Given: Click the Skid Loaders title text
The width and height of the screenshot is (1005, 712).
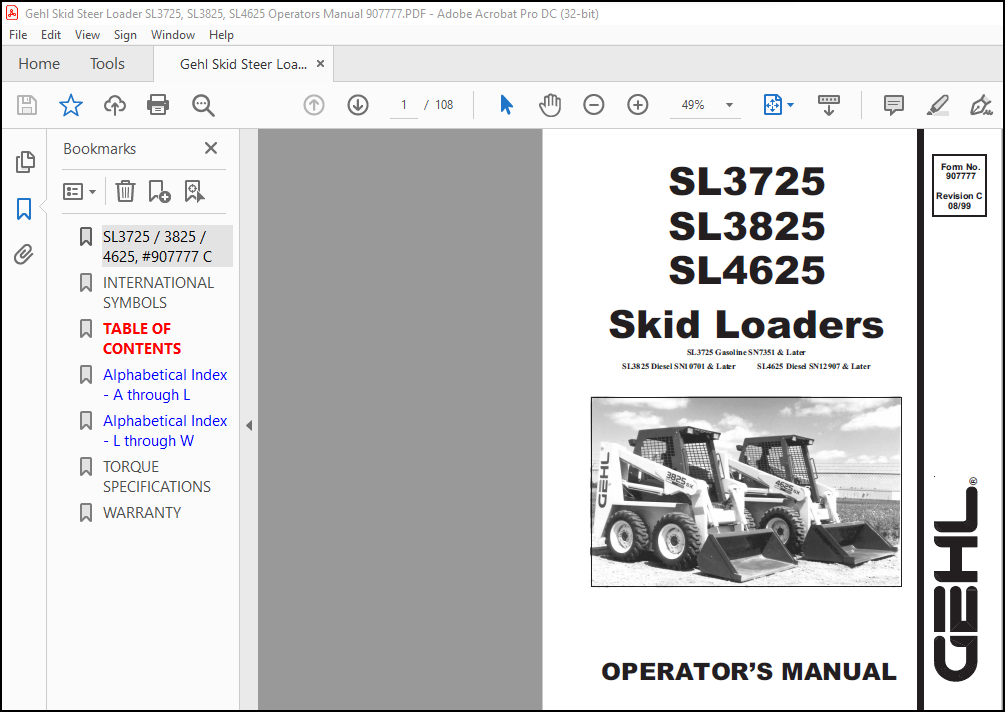Looking at the screenshot, I should [x=746, y=324].
